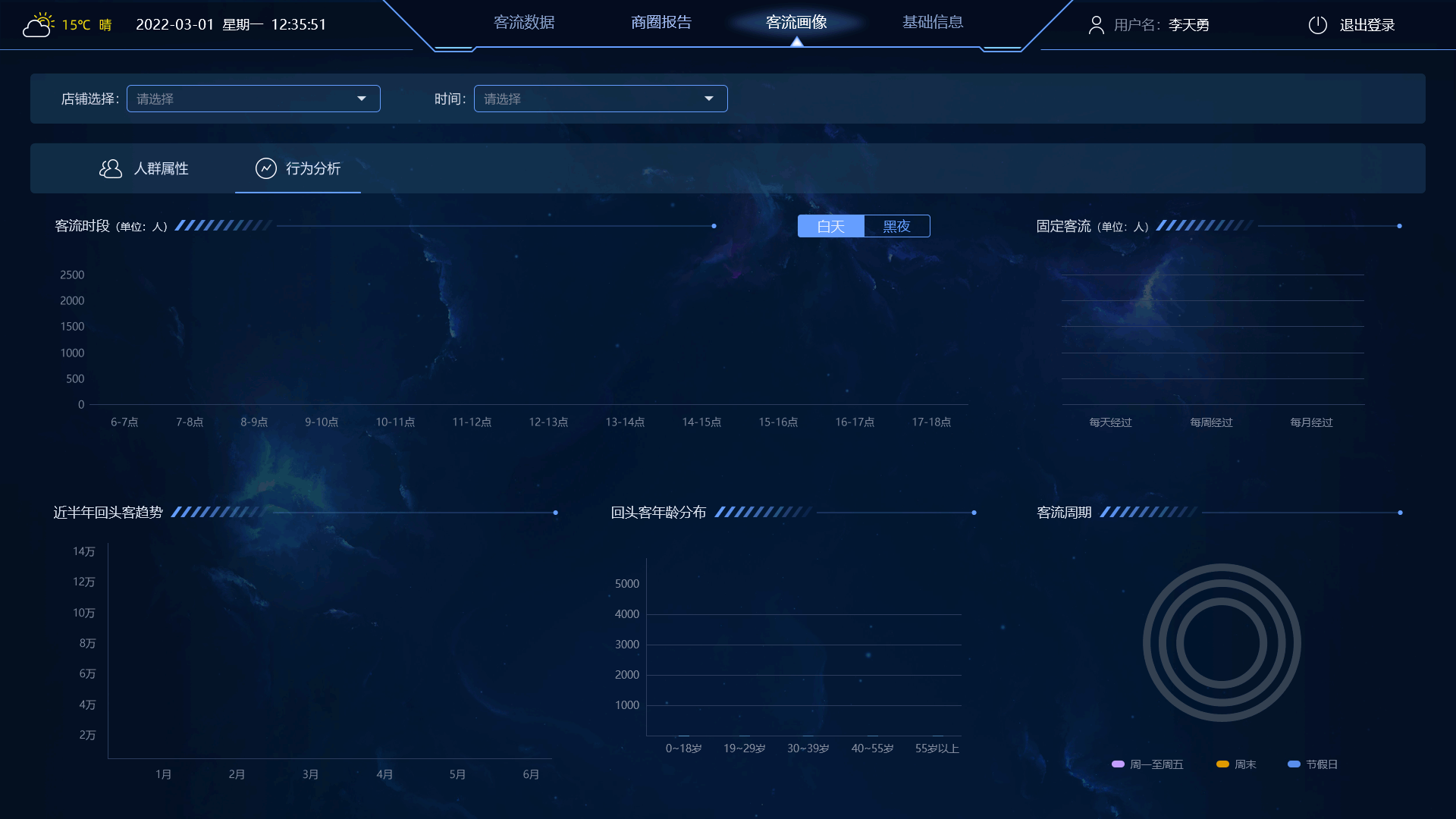Screen dimensions: 1456x819
Task: Toggle the 周末 orange legend marker
Action: click(1222, 764)
